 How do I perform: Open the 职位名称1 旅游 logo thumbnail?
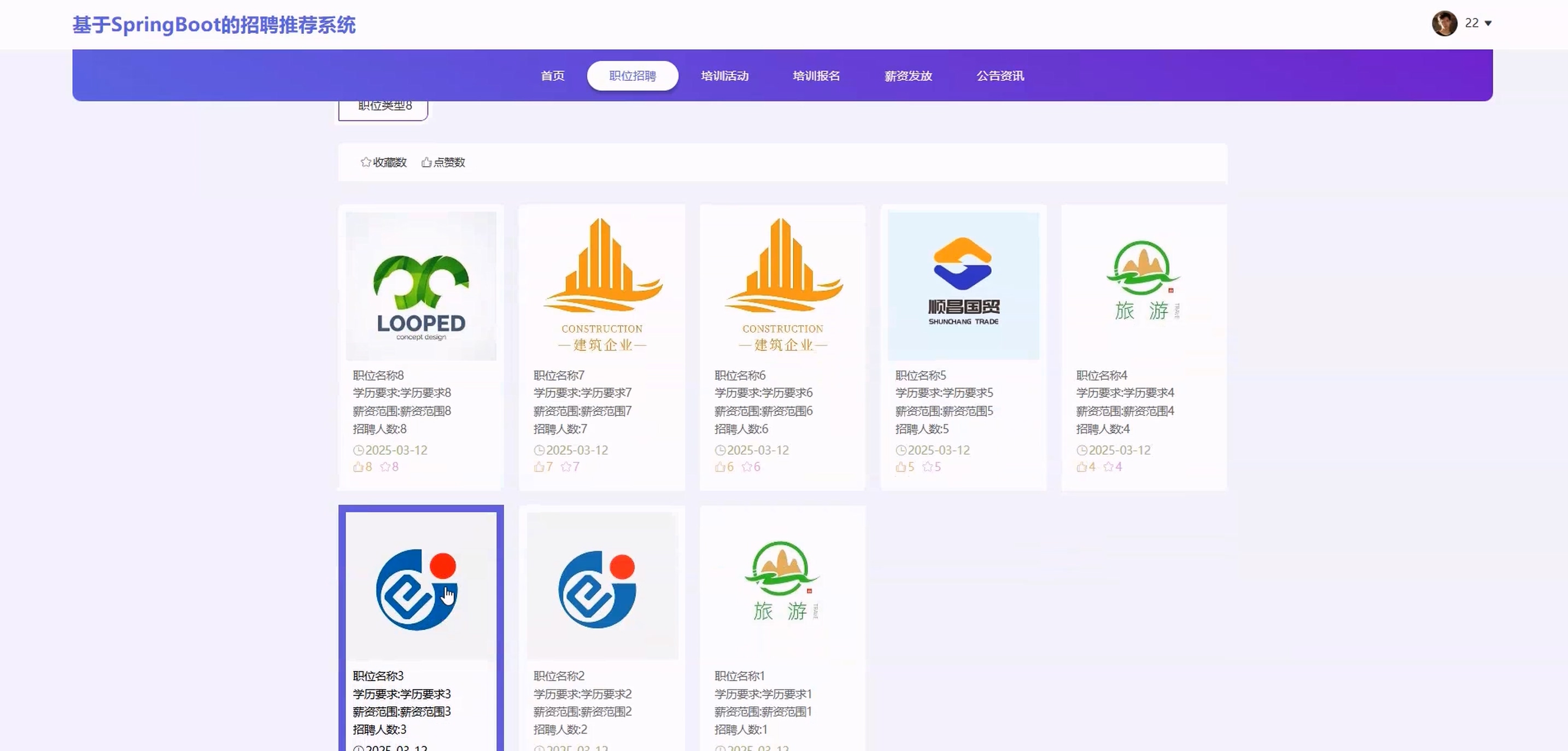pyautogui.click(x=782, y=584)
